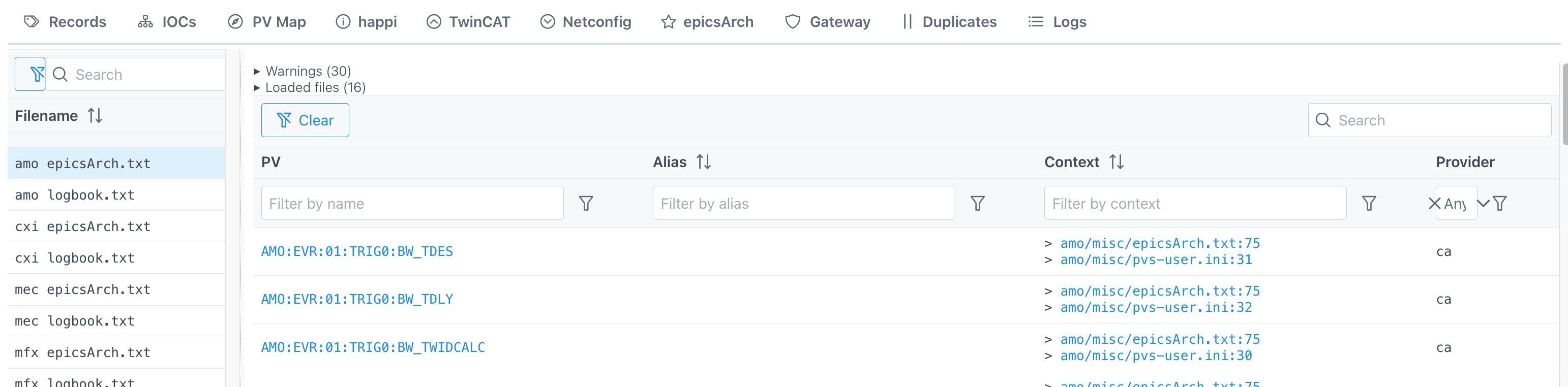Click the sitemap icon next to IOCs
Viewport: 1568px width, 387px height.
[x=144, y=21]
